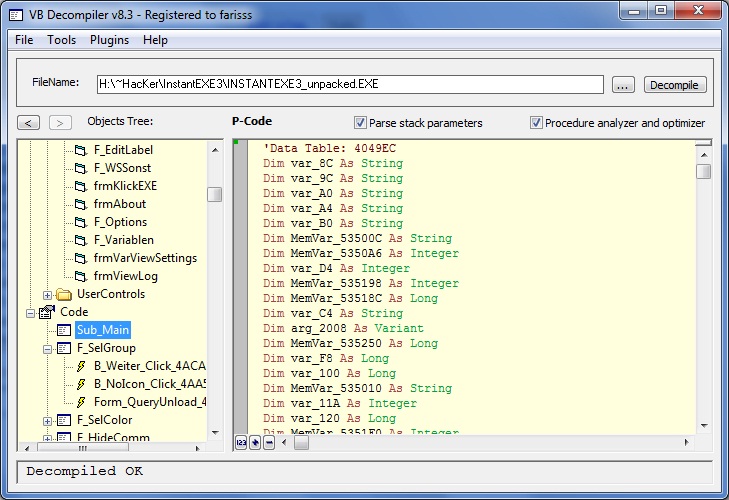Disable Procedure analyzer and optimizer checkbox
The width and height of the screenshot is (729, 500).
[x=537, y=123]
